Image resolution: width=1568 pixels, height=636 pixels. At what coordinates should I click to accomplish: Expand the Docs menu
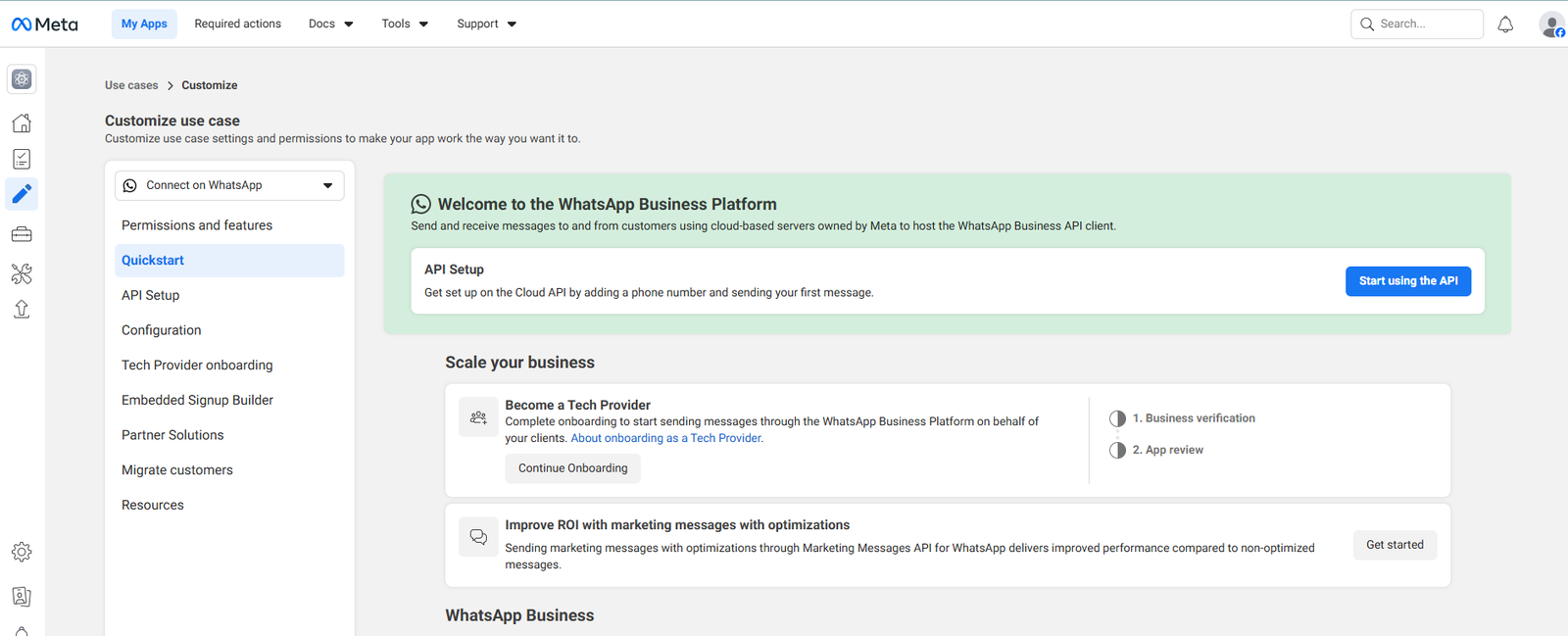point(330,24)
